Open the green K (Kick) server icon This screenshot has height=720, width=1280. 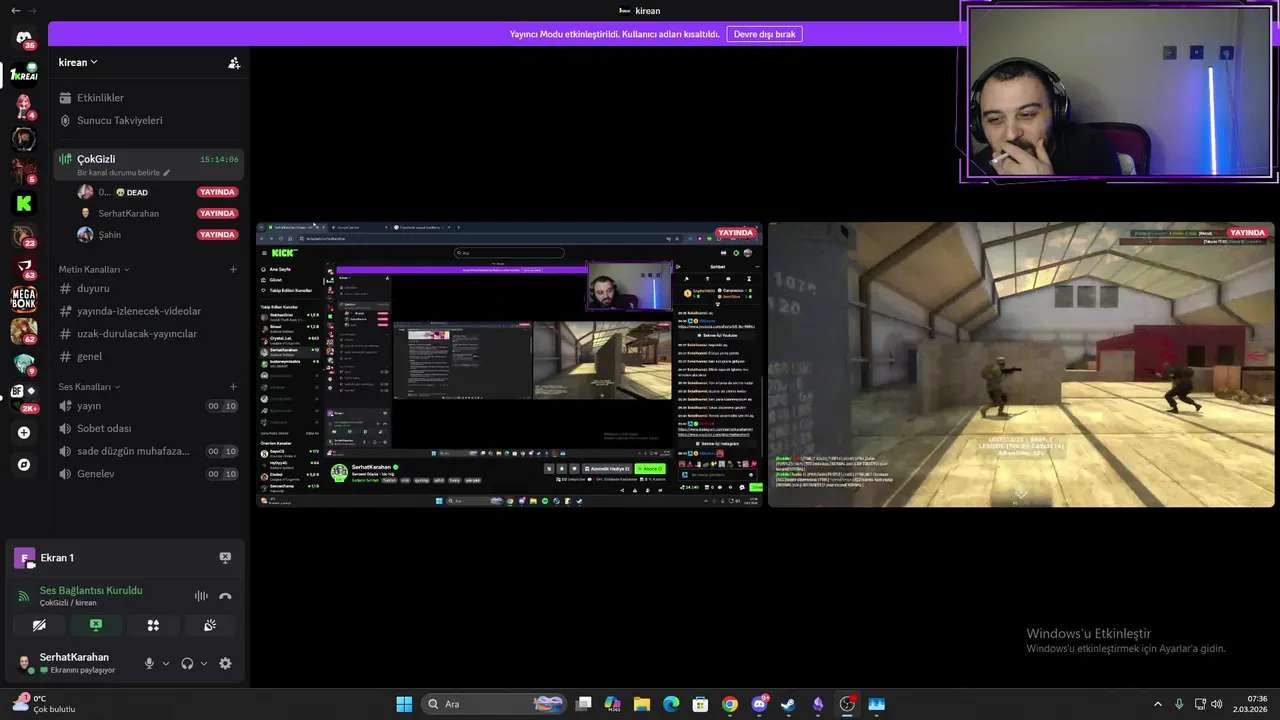click(24, 203)
